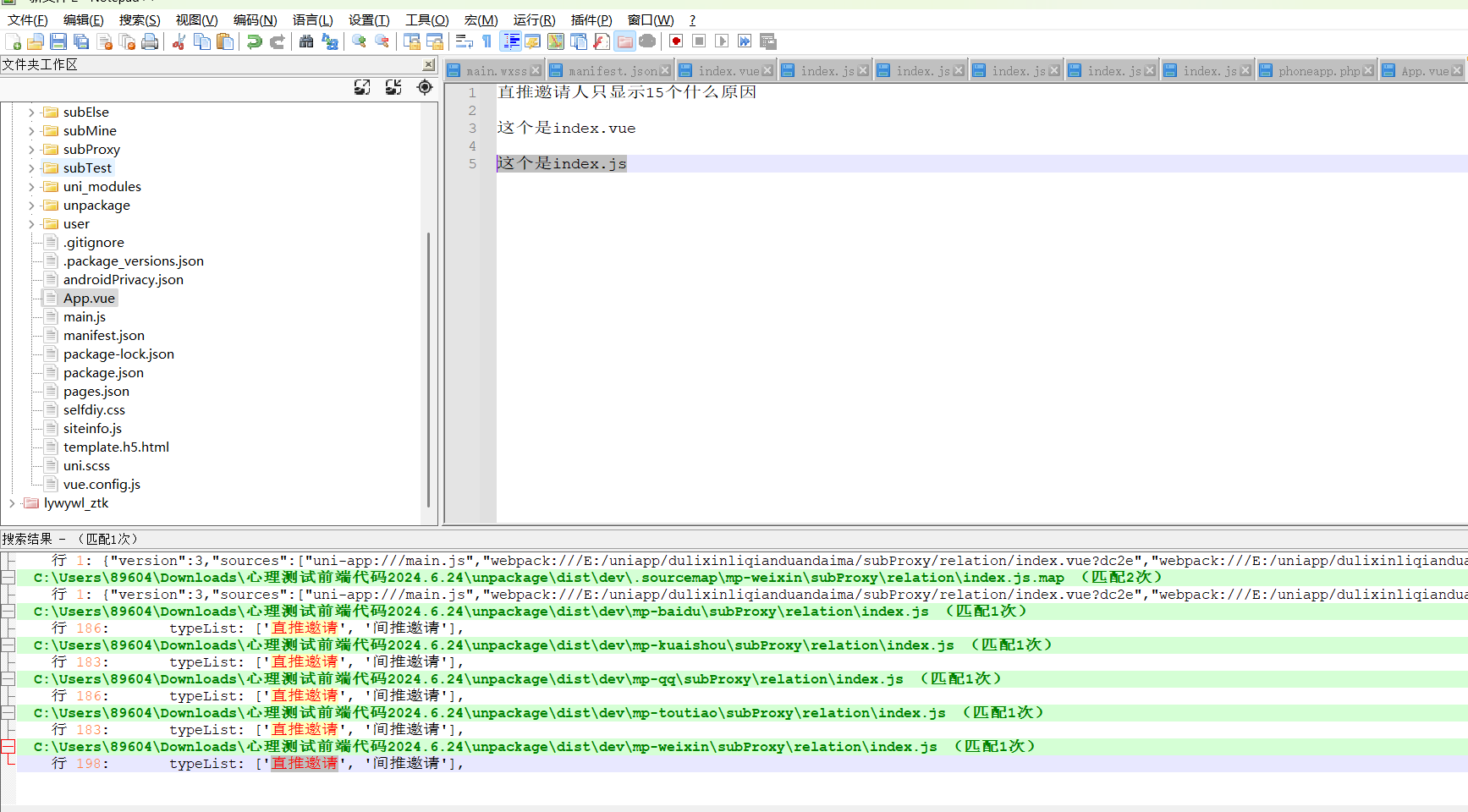Viewport: 1468px width, 812px height.
Task: Collapse the mp-baidu search result group
Action: [x=8, y=611]
